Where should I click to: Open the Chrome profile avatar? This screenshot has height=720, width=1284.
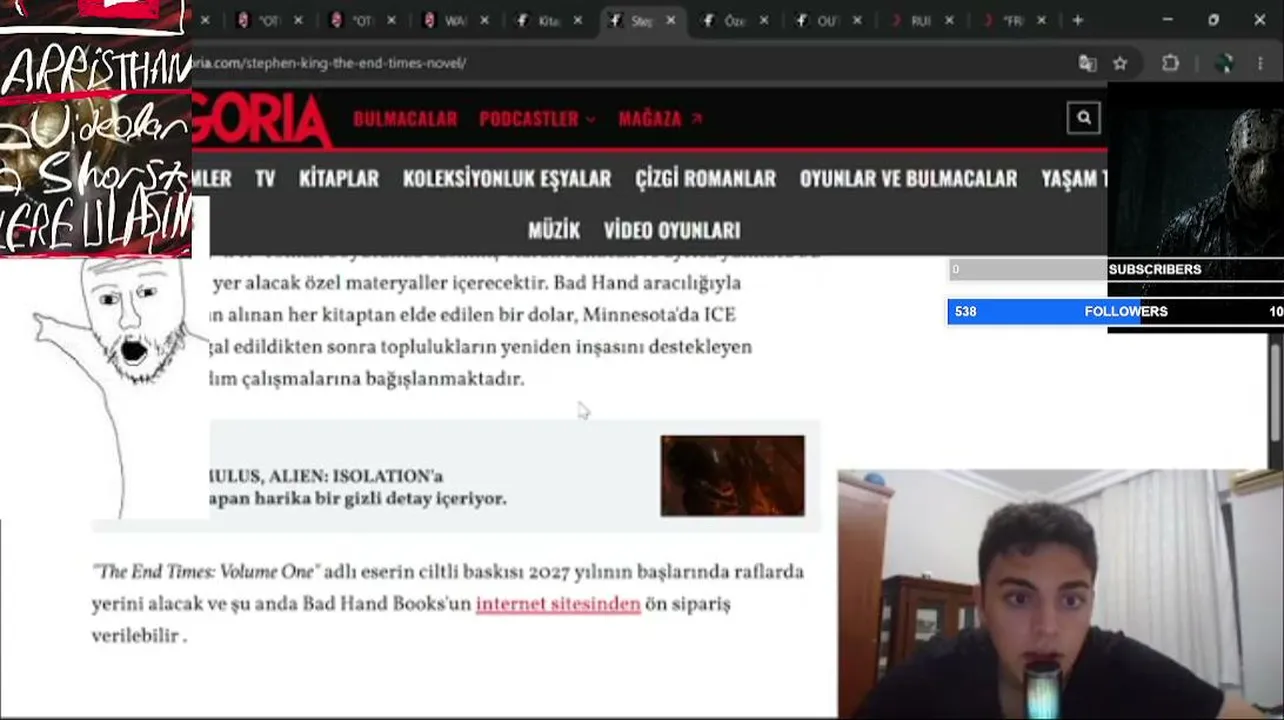(x=1223, y=63)
